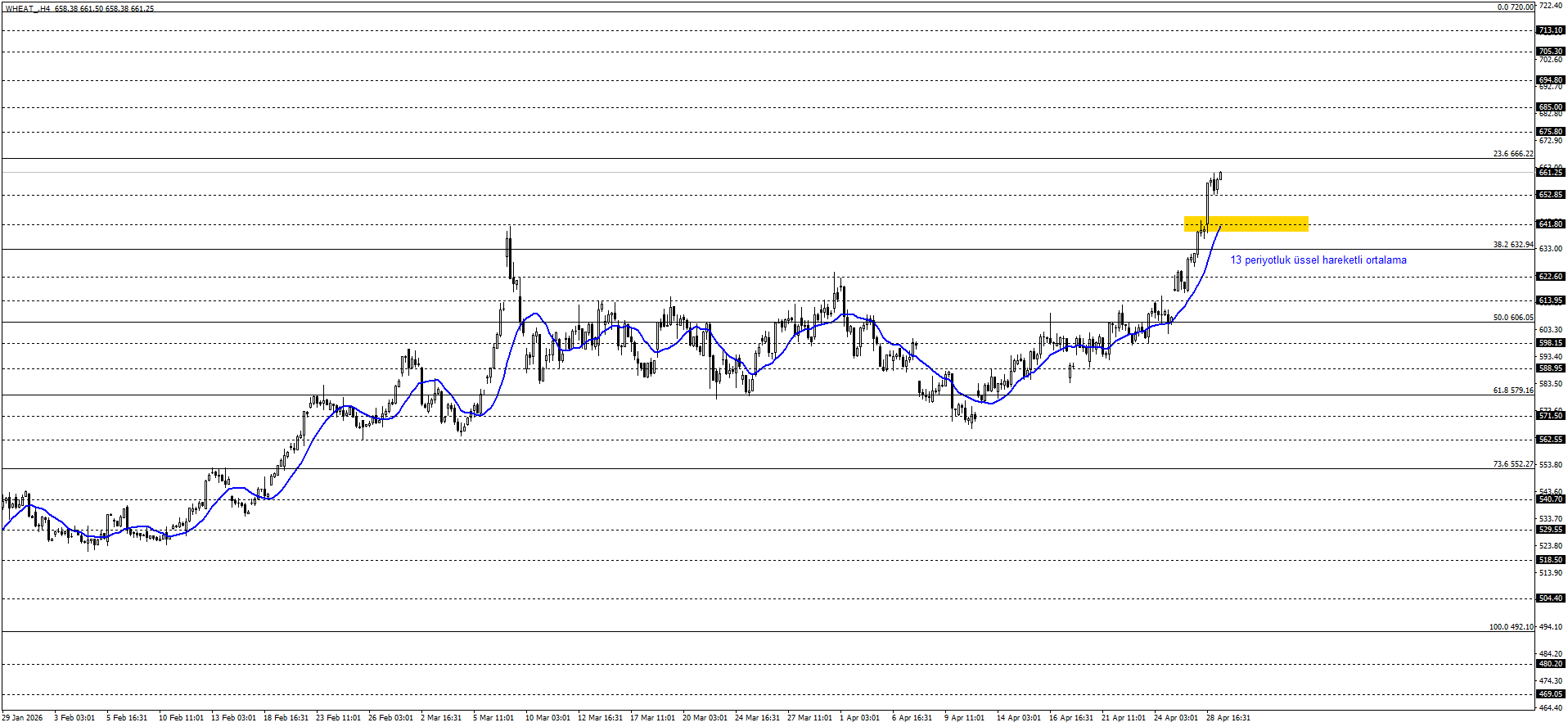Click the '73.6 552.27' Fibonacci level label
This screenshot has height=727, width=1568.
coord(1513,464)
